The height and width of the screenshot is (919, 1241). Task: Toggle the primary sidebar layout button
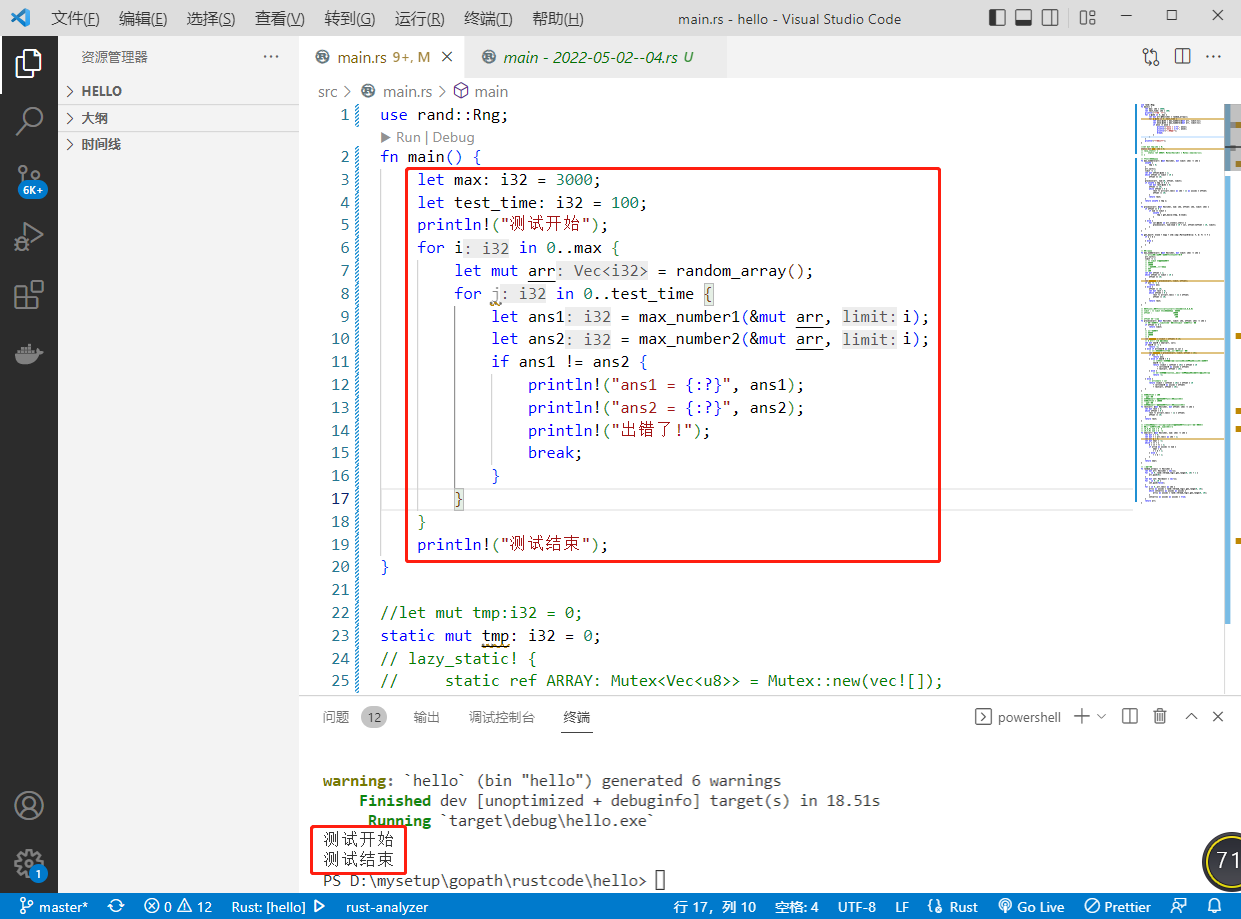998,17
